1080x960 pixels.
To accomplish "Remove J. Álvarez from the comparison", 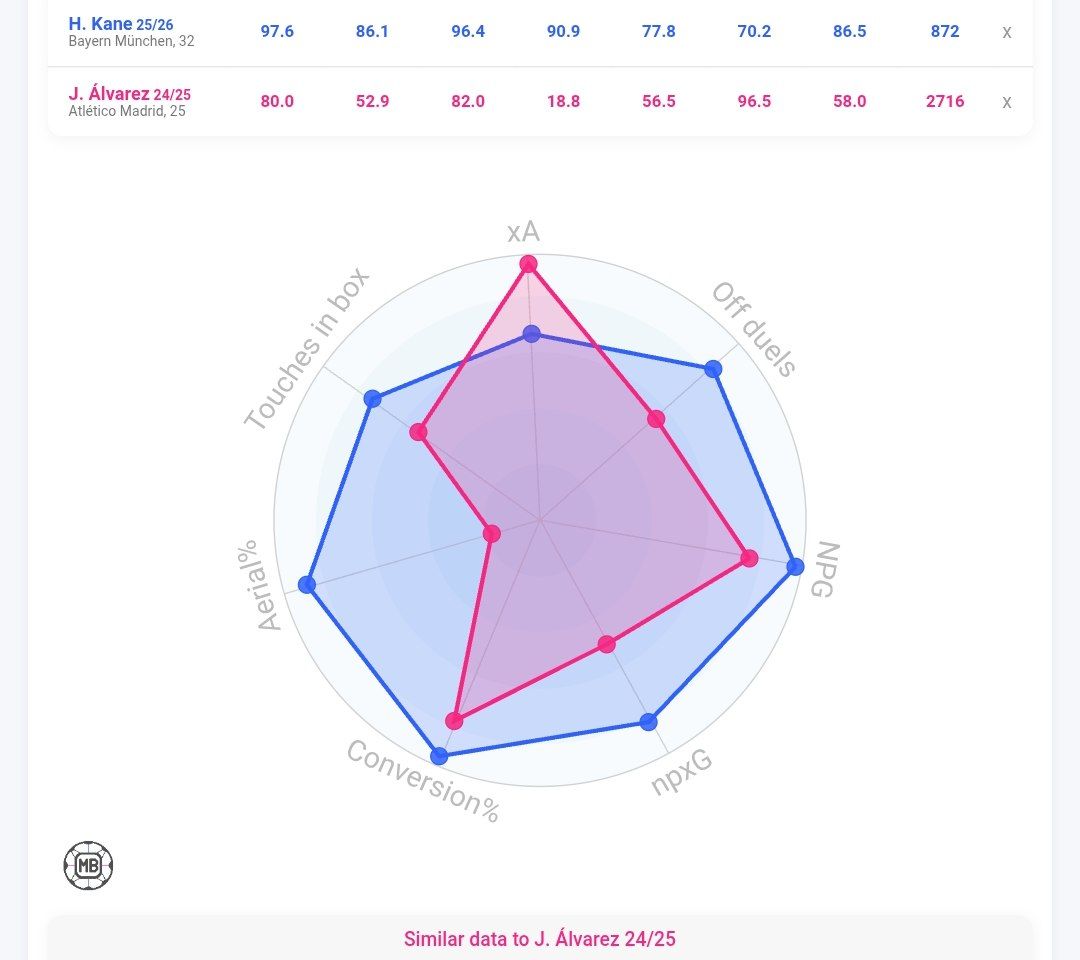I will click(1006, 102).
